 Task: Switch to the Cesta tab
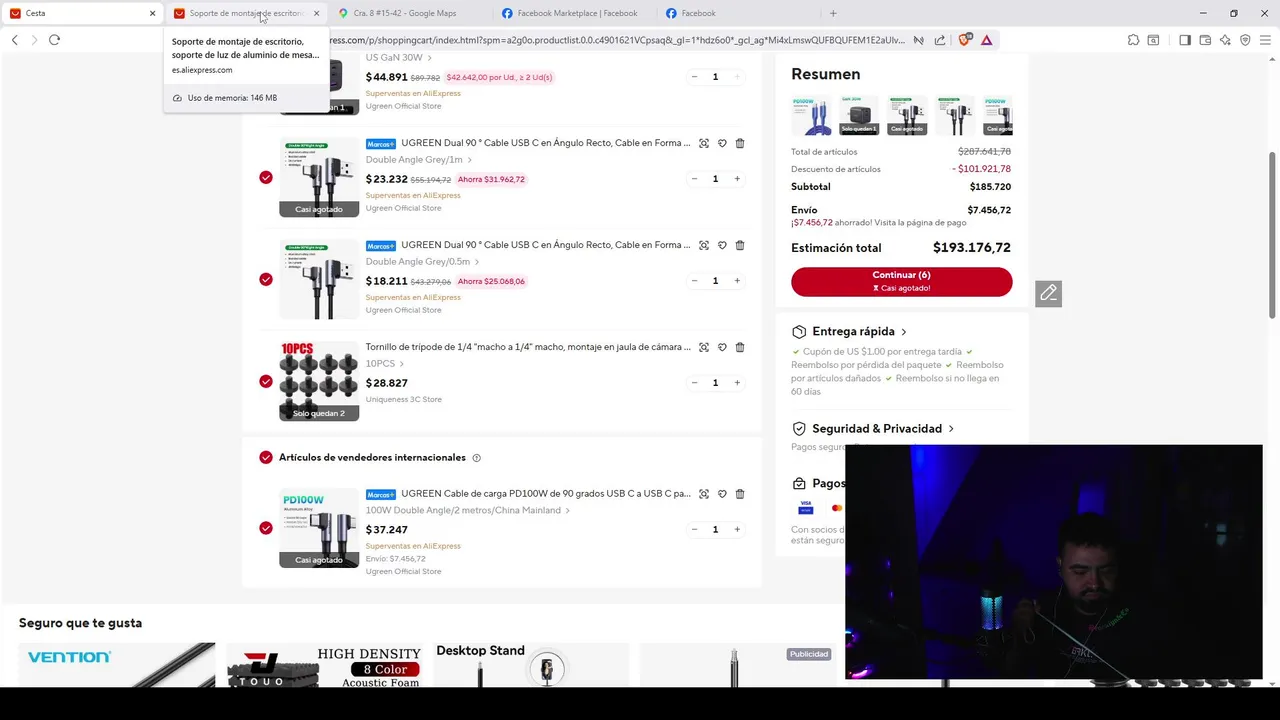coord(80,13)
